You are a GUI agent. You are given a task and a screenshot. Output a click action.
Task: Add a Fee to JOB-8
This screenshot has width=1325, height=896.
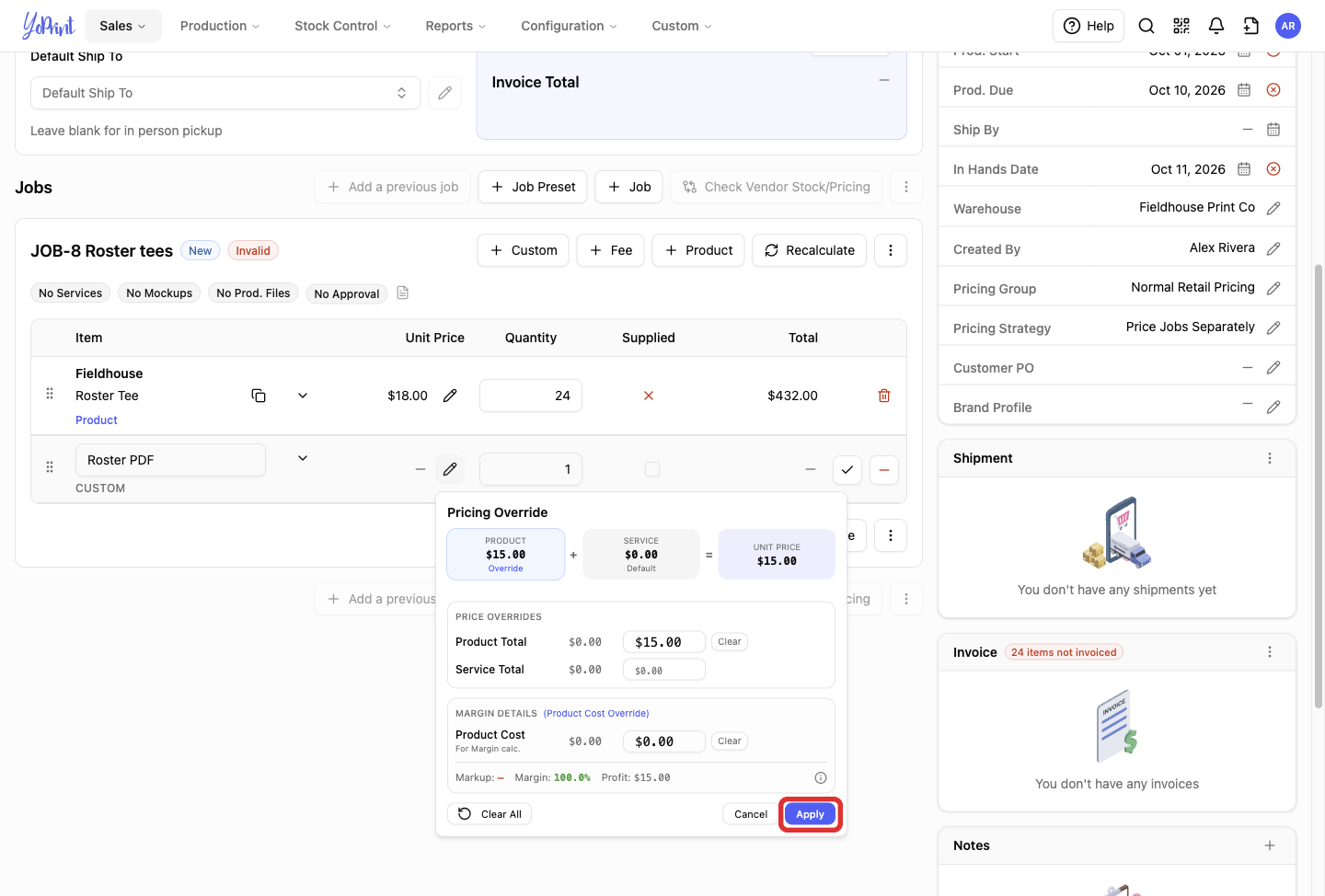pyautogui.click(x=610, y=250)
